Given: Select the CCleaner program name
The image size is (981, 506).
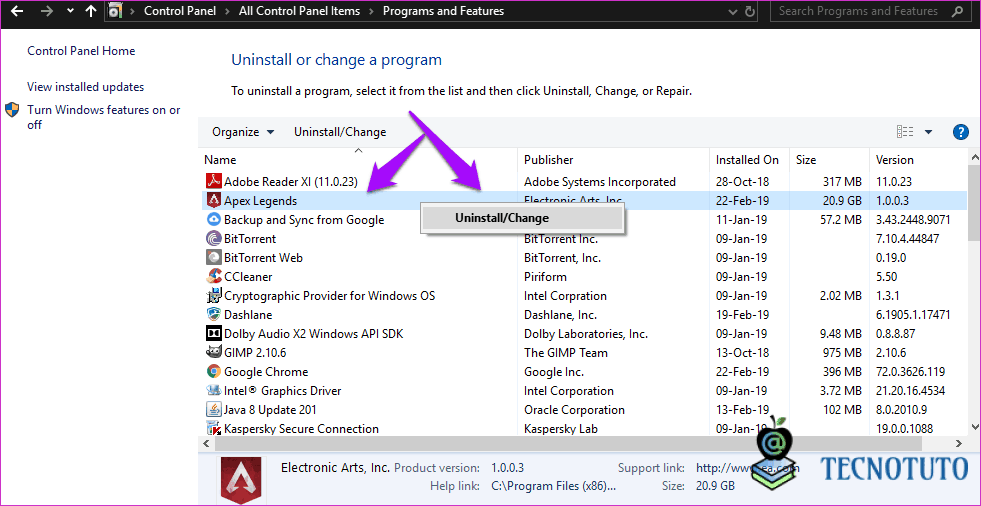Looking at the screenshot, I should coord(248,276).
